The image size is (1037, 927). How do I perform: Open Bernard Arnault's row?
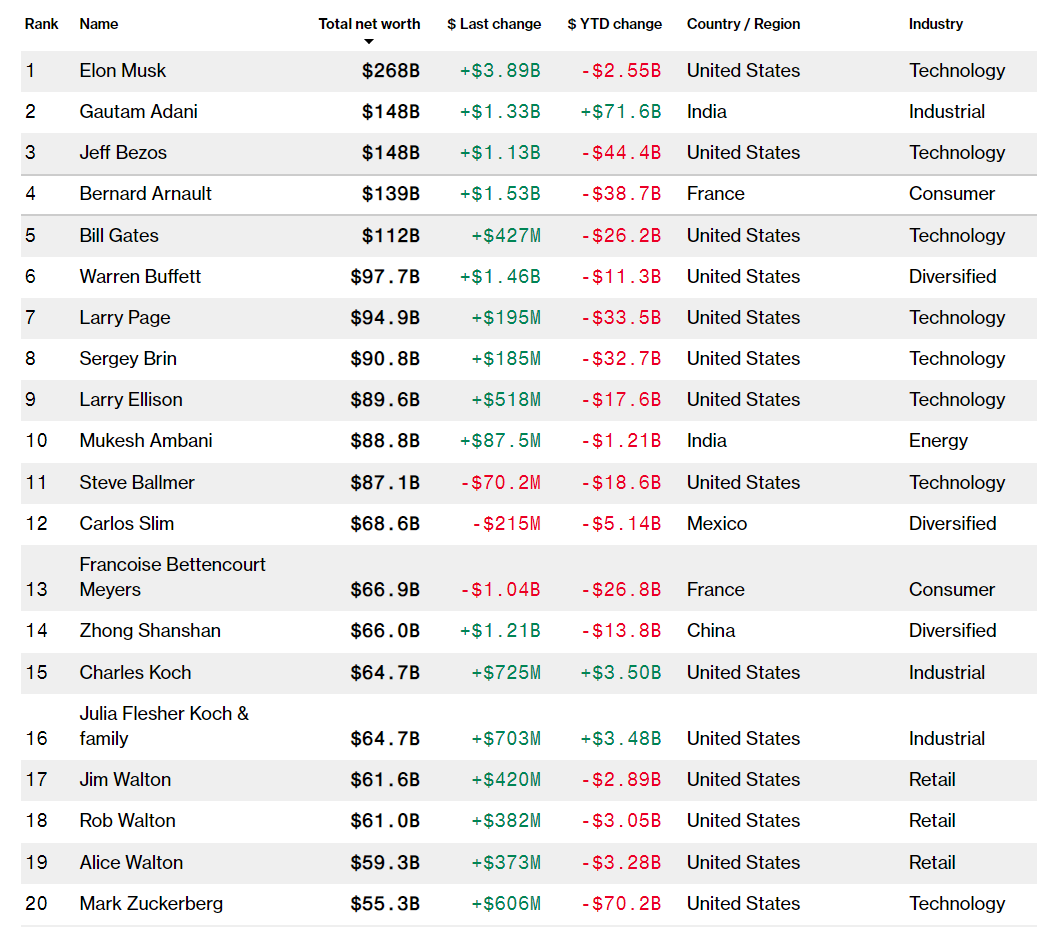pyautogui.click(x=145, y=194)
